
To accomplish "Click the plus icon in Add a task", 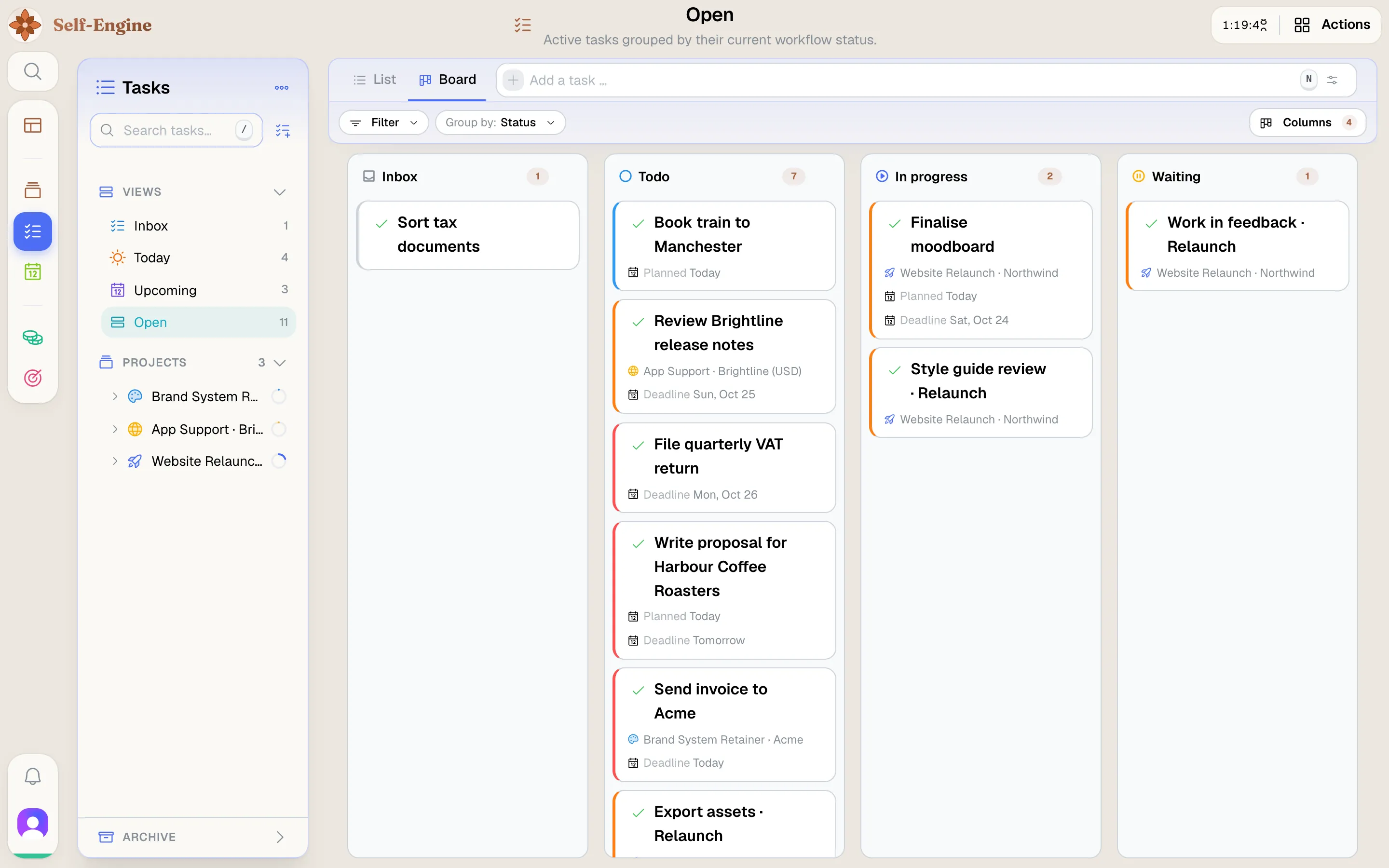I will (513, 80).
